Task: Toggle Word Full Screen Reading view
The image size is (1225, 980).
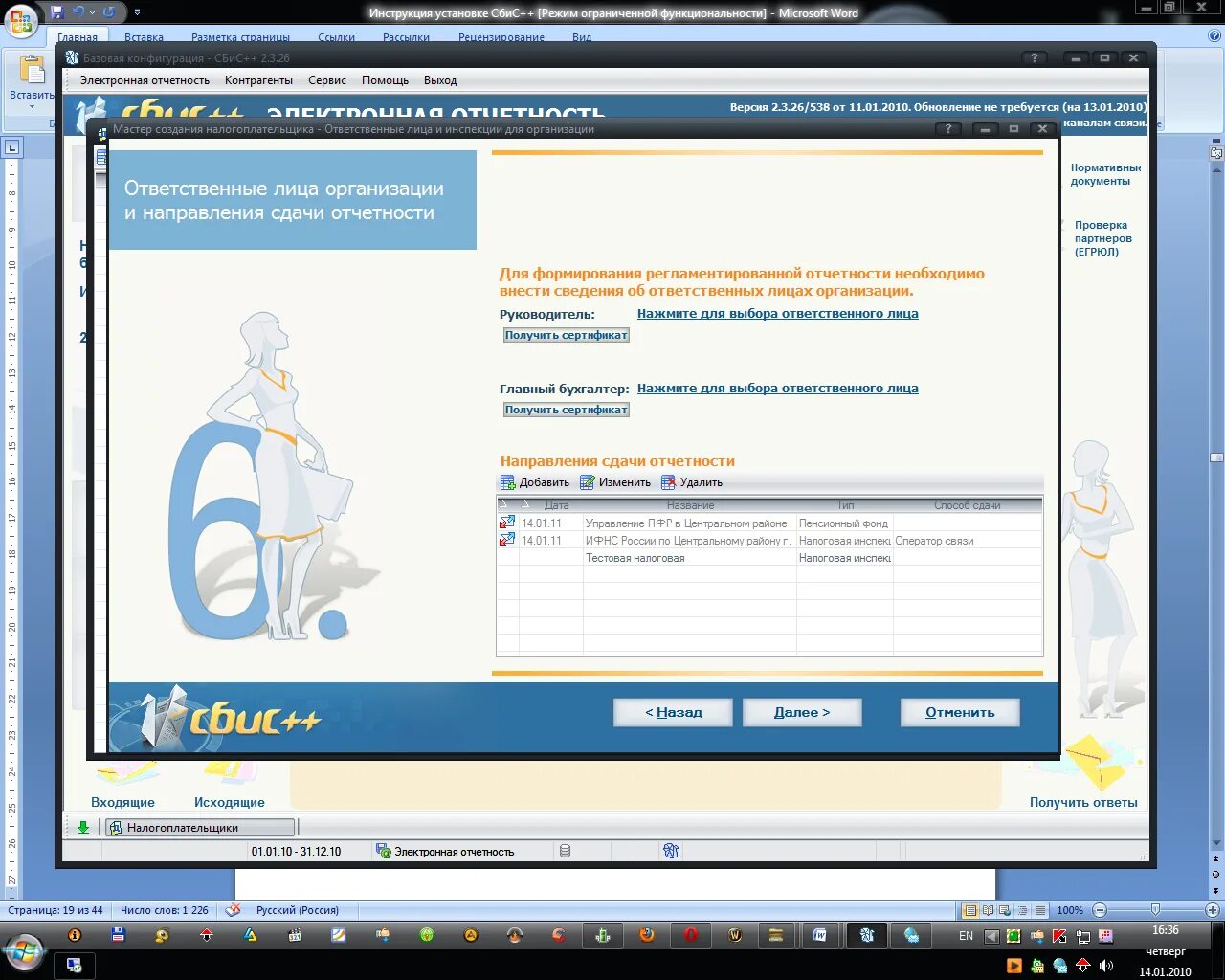Action: (x=988, y=910)
